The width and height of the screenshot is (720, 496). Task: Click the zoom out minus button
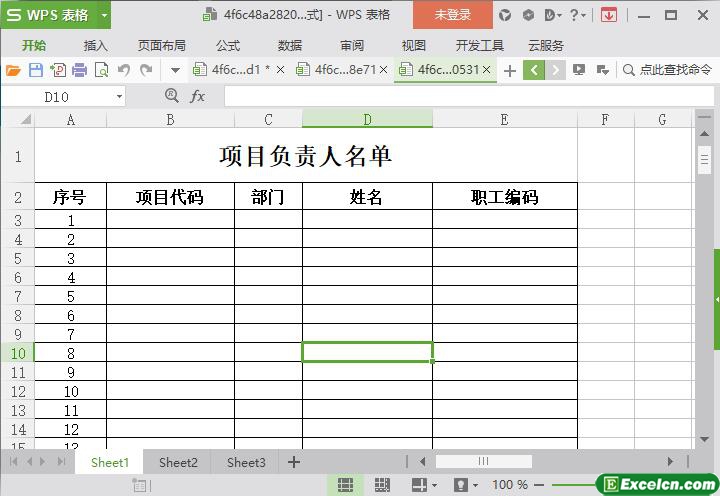pyautogui.click(x=539, y=485)
